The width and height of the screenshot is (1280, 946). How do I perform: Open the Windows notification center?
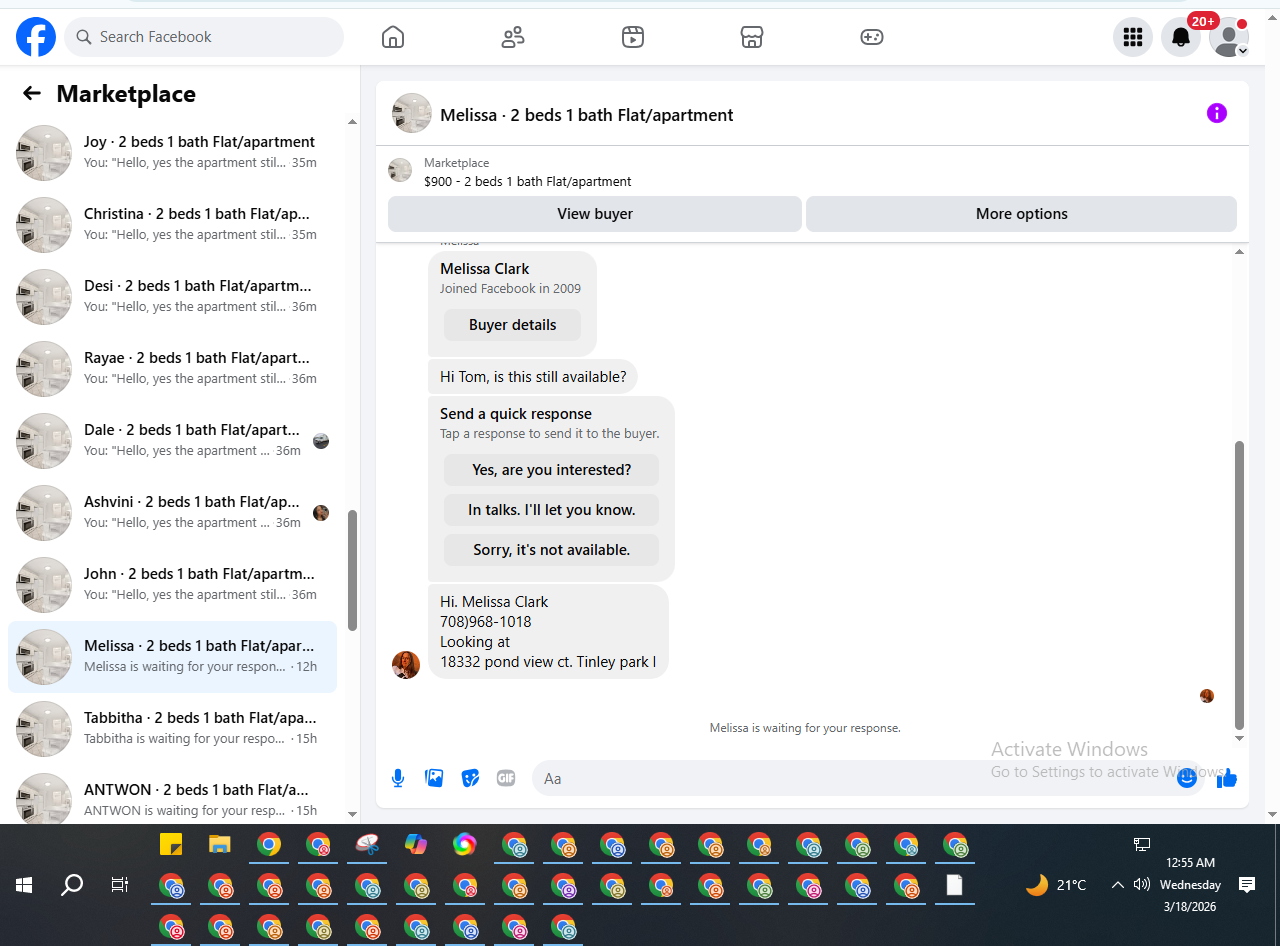1247,885
